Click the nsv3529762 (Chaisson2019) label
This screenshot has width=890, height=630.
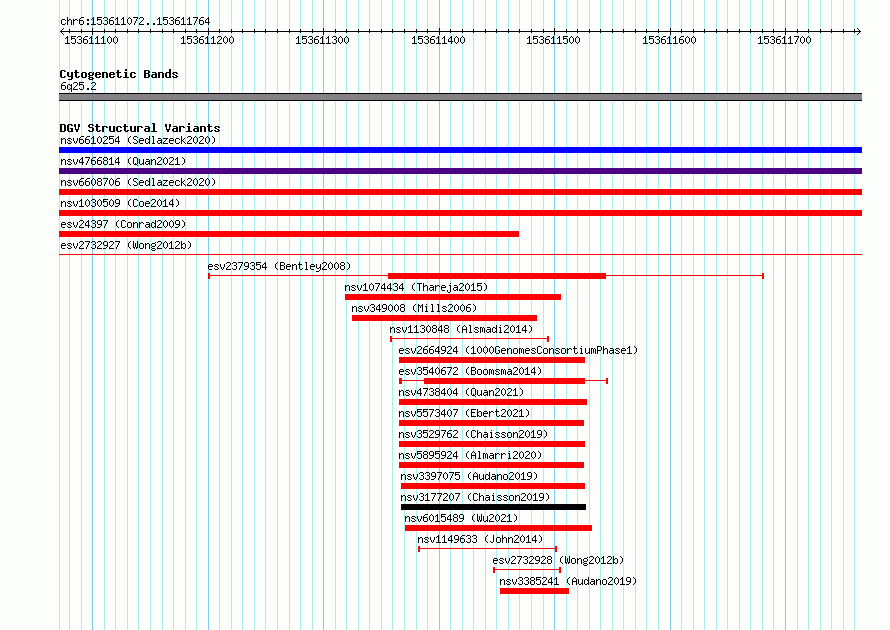tap(473, 434)
